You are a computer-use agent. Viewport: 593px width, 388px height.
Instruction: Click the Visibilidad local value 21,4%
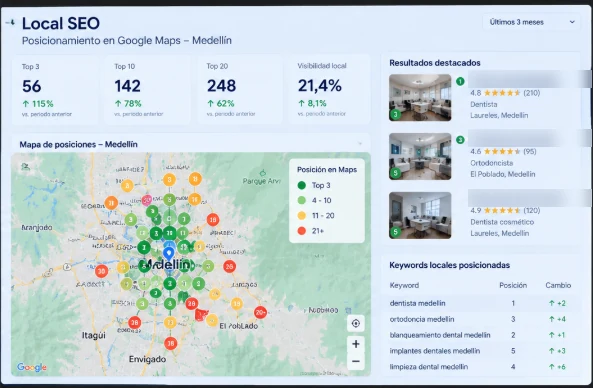320,85
